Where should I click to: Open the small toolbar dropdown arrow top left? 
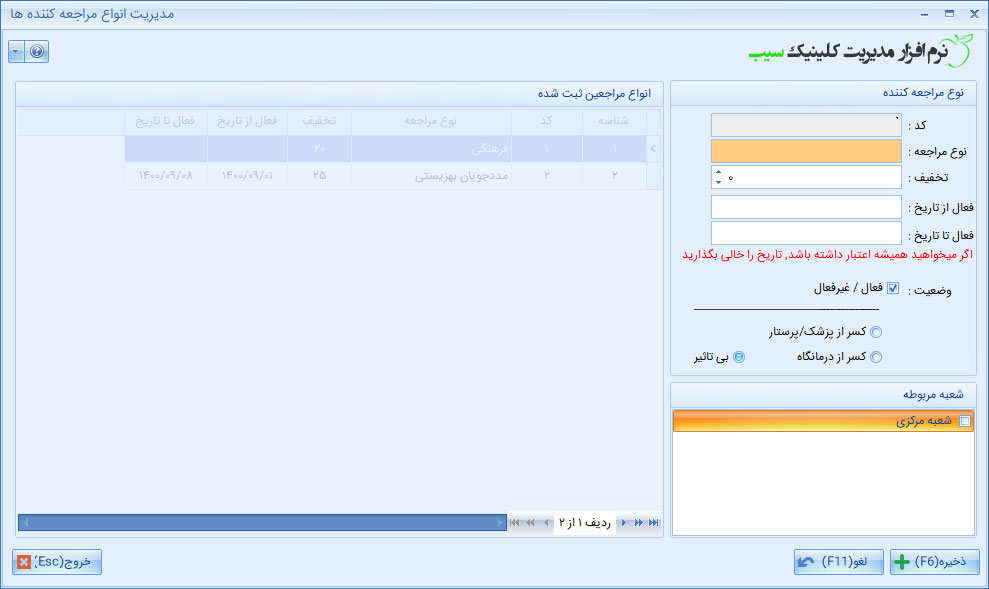tap(16, 51)
